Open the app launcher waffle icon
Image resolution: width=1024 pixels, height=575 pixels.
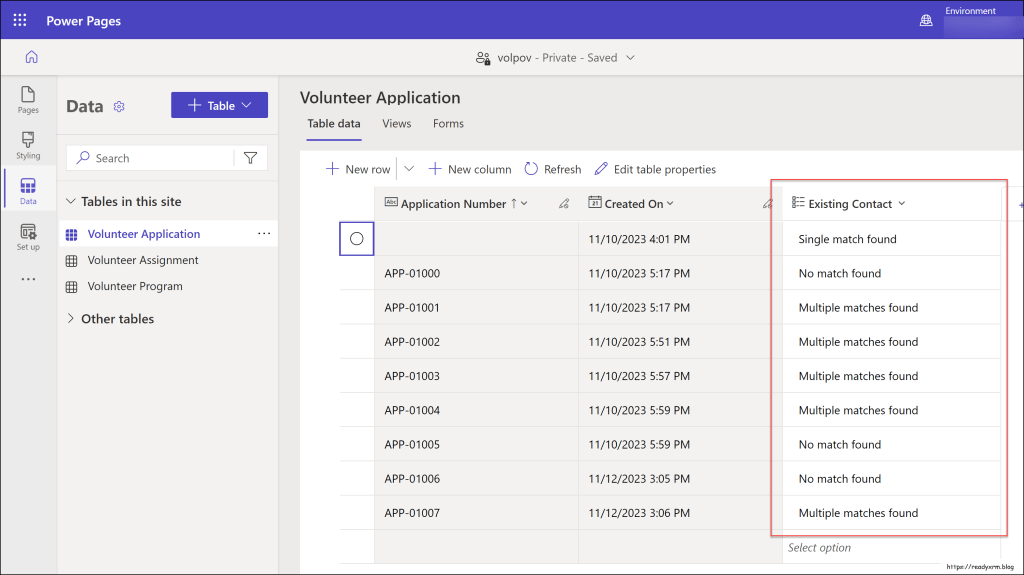[20, 20]
